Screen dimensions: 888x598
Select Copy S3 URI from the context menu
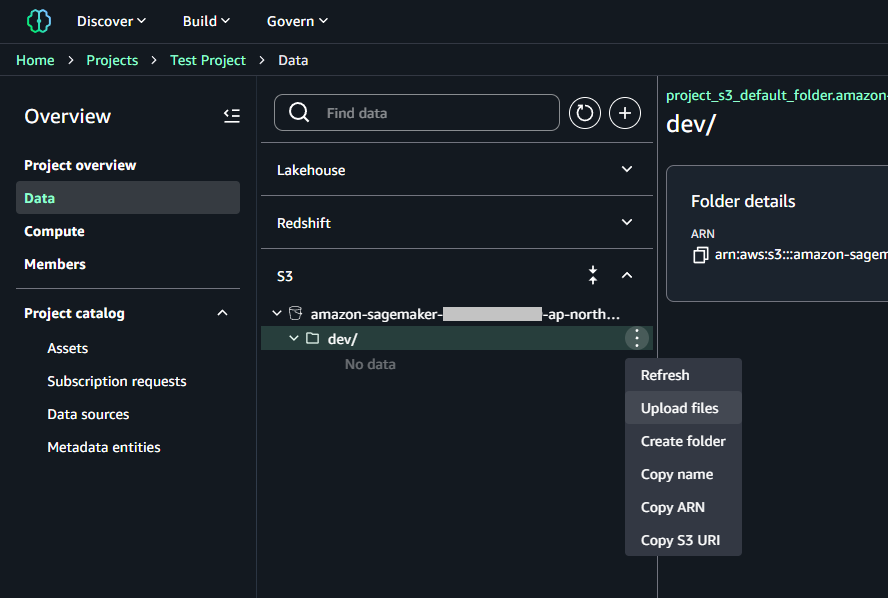[x=683, y=540]
